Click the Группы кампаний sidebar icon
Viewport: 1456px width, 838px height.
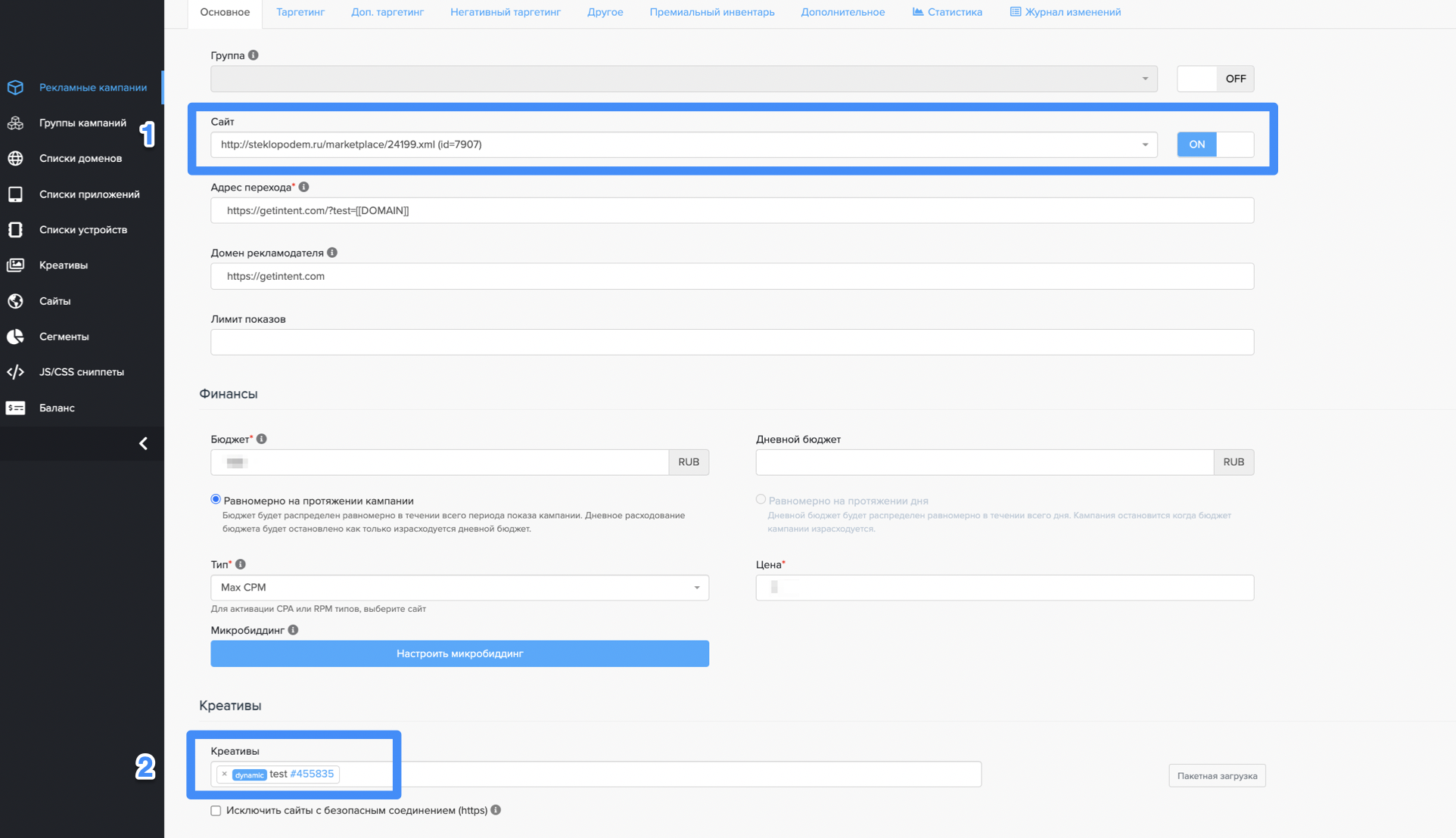pyautogui.click(x=16, y=123)
